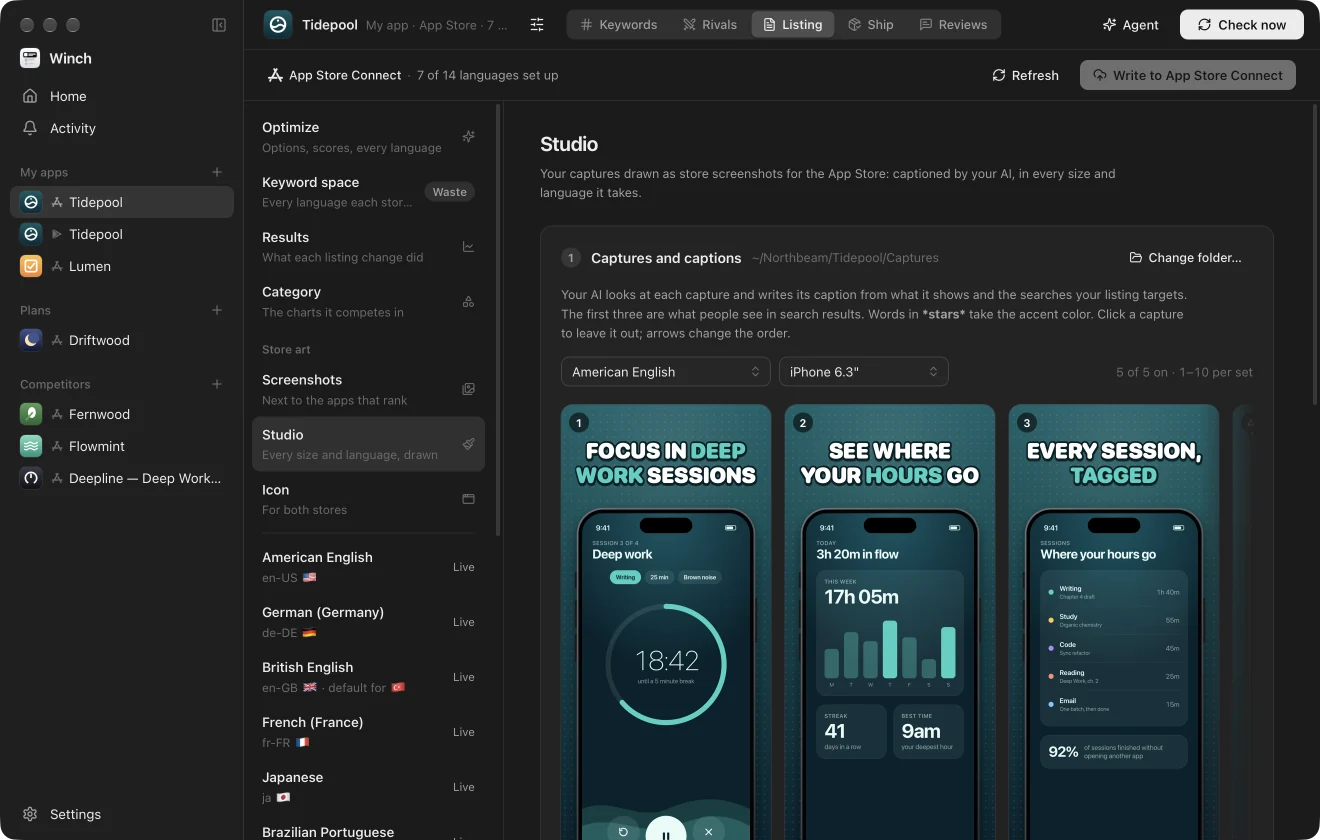Image resolution: width=1320 pixels, height=840 pixels.
Task: Open the American English language dropdown
Action: tap(666, 372)
